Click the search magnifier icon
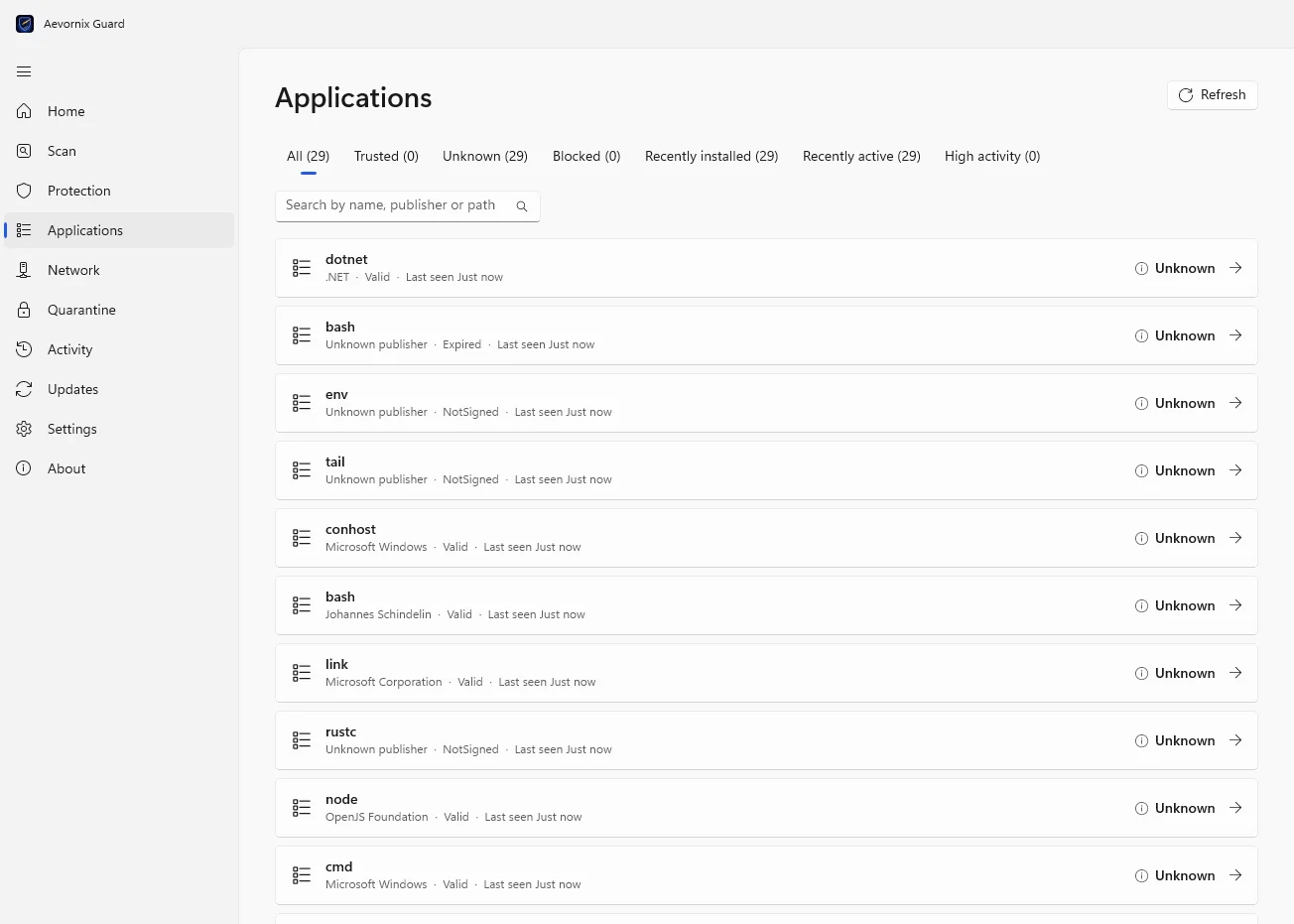The height and width of the screenshot is (924, 1294). pyautogui.click(x=522, y=206)
